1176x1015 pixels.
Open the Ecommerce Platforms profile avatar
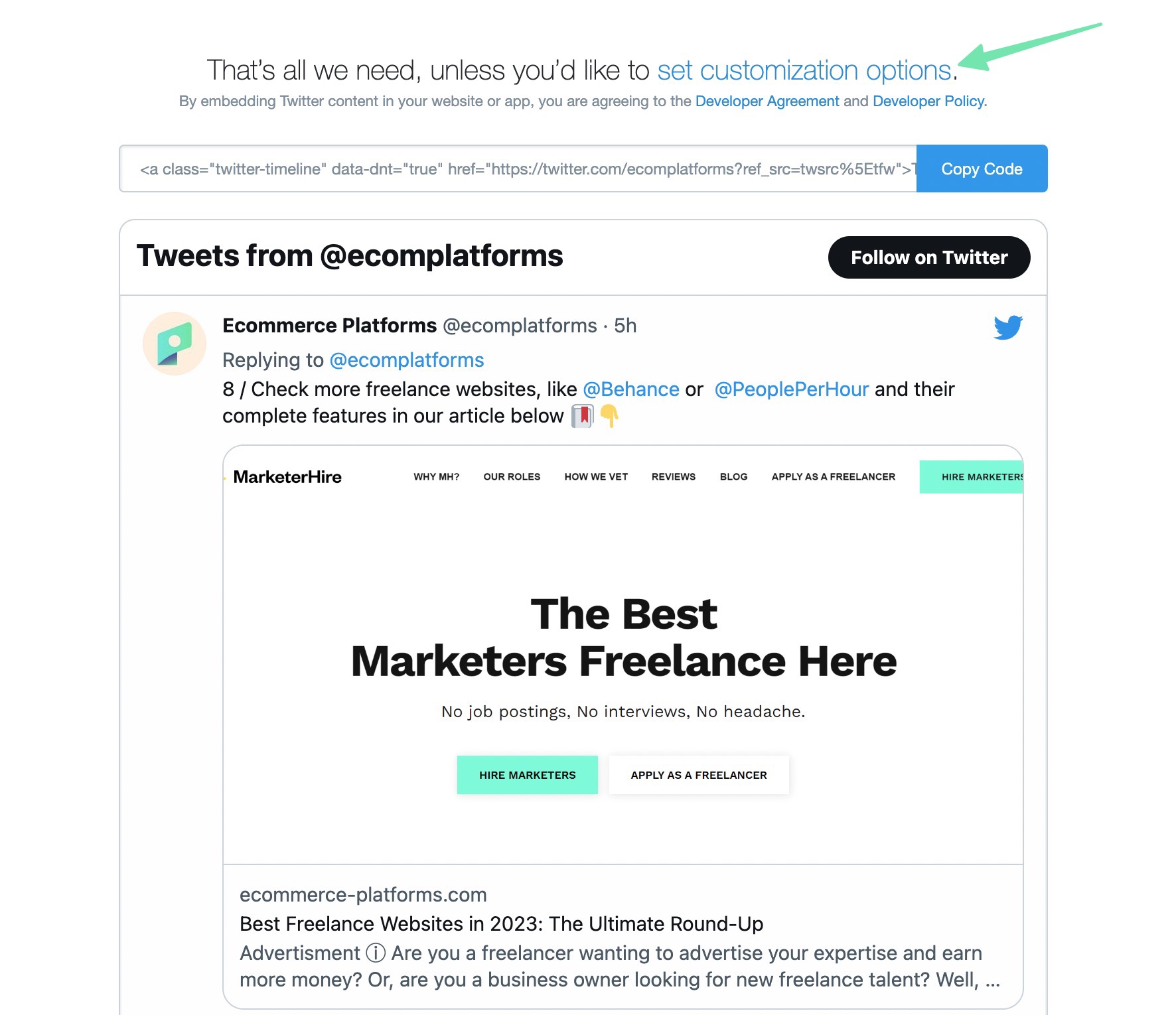(175, 344)
